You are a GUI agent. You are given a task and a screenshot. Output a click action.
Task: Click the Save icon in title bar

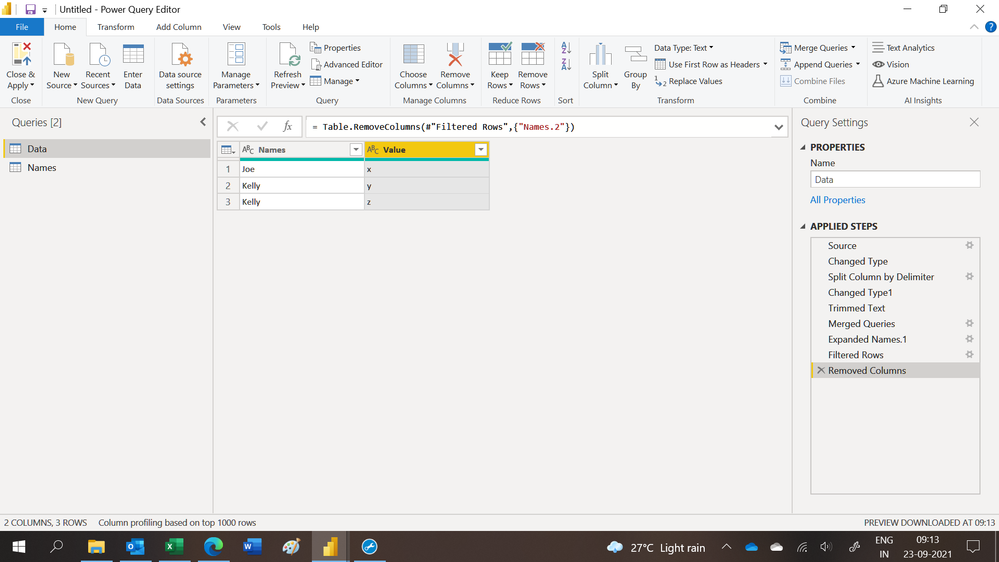pos(30,10)
